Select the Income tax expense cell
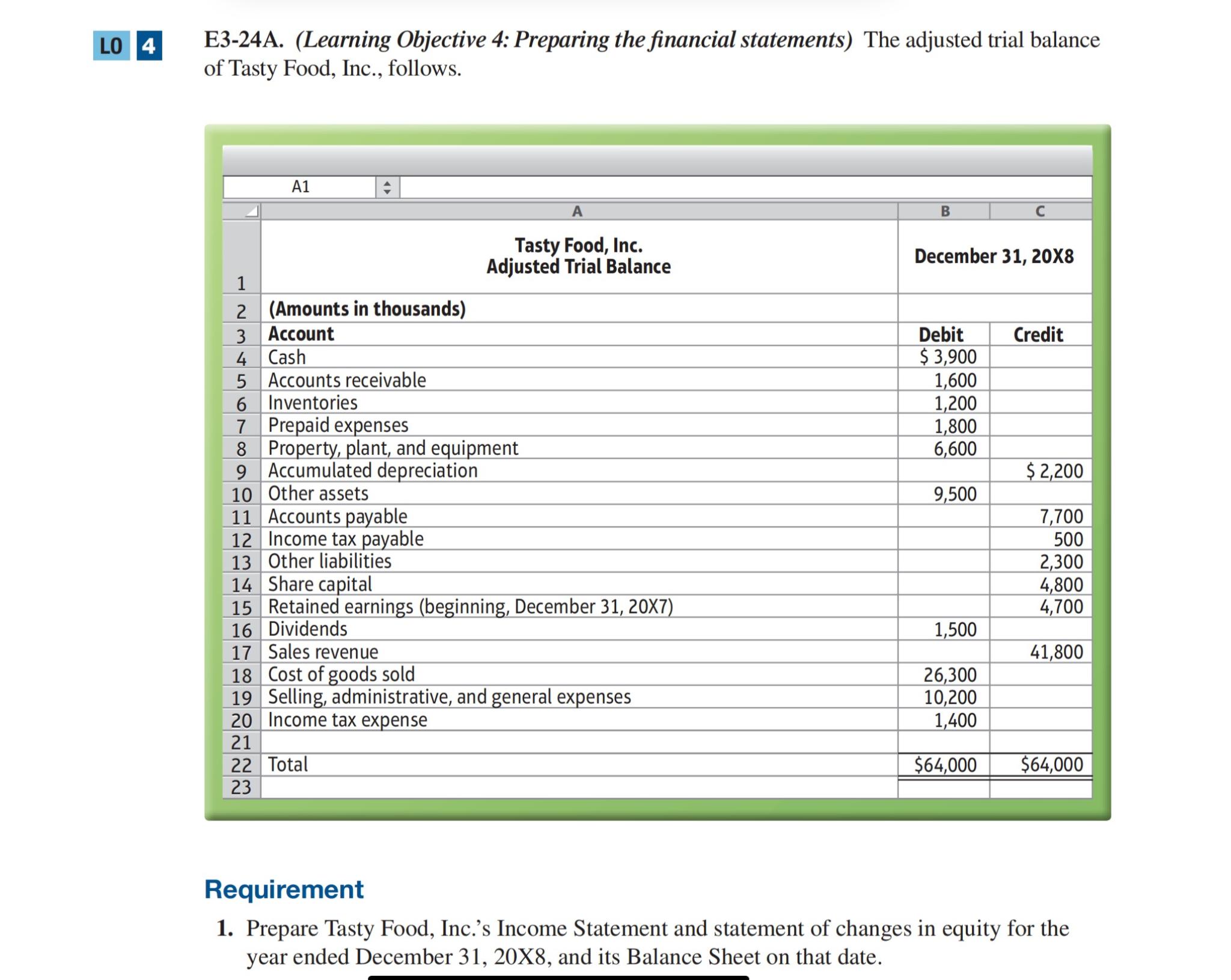This screenshot has height=980, width=1231. pos(349,720)
